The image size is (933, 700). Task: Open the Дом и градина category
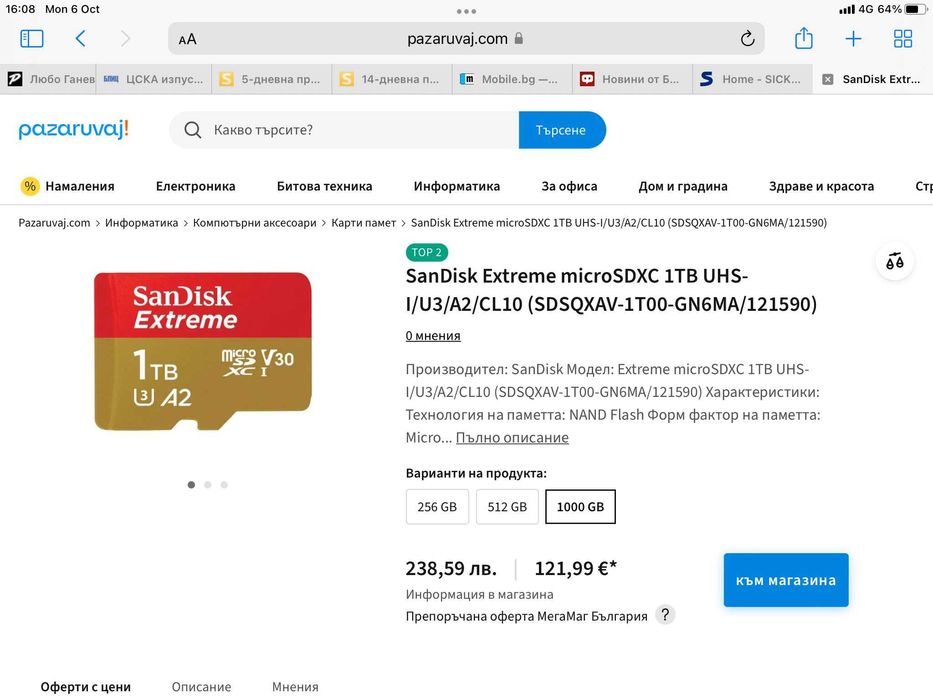point(683,186)
